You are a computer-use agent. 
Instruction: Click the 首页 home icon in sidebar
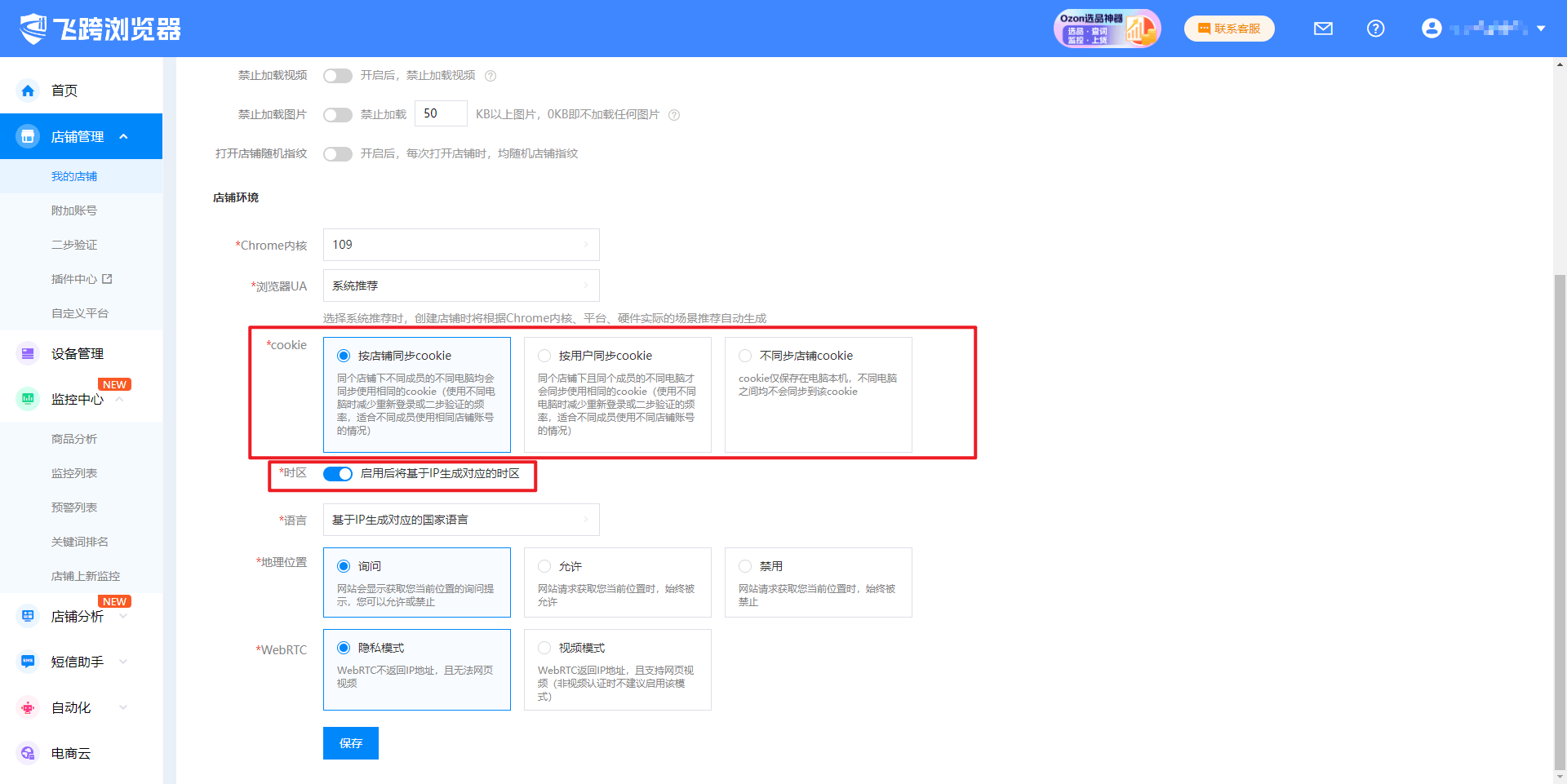28,91
